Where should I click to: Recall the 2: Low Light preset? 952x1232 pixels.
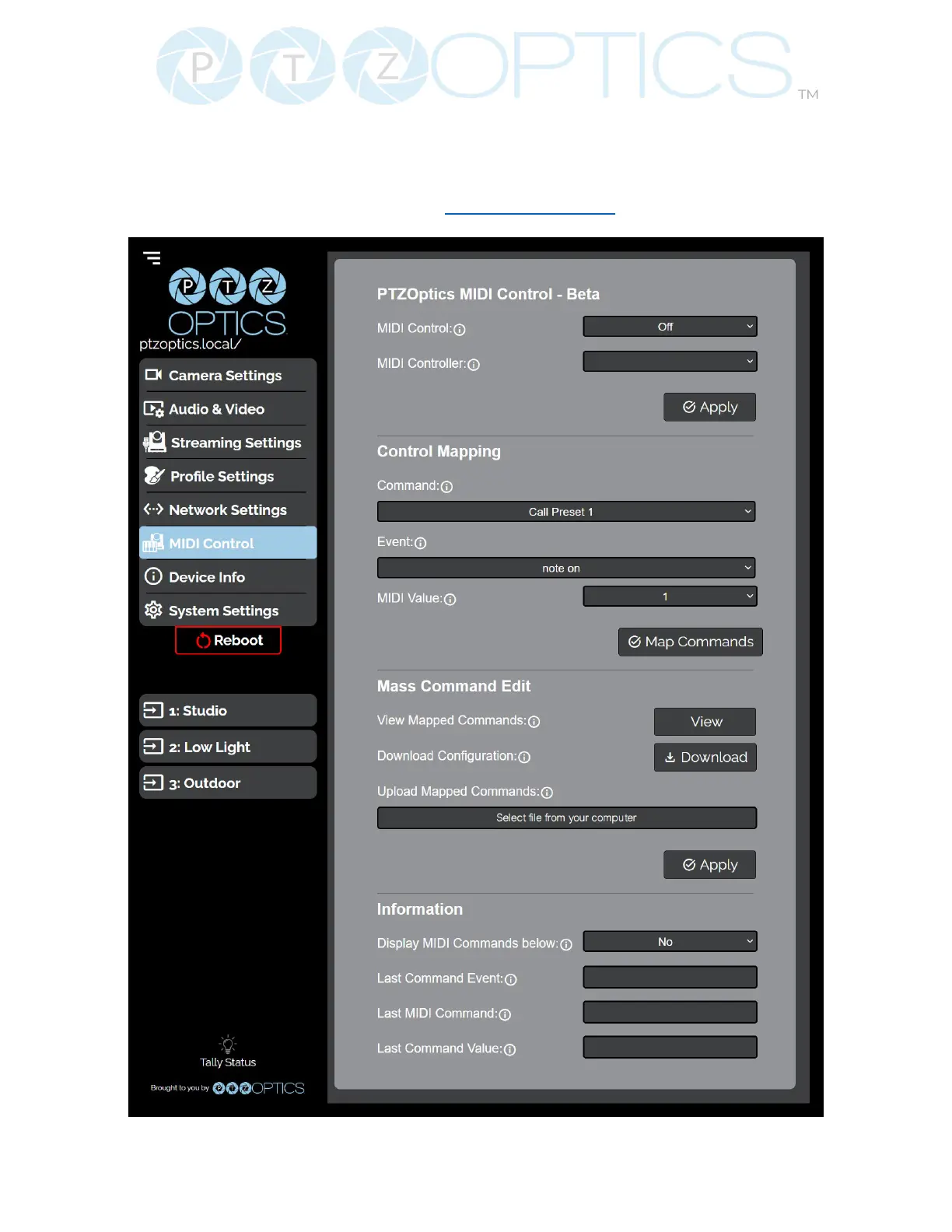click(228, 747)
